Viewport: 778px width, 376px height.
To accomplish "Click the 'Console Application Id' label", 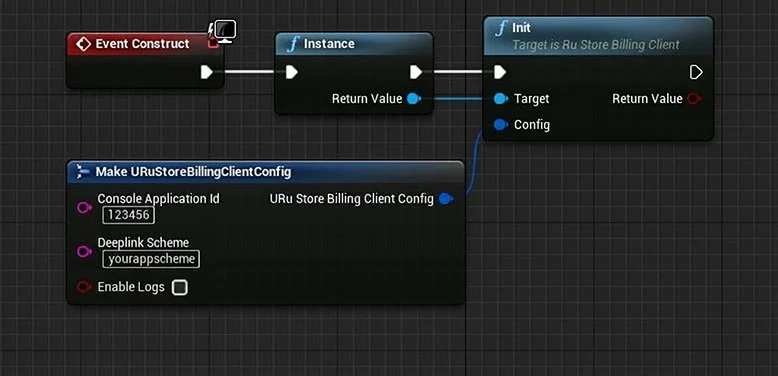I will pos(159,198).
